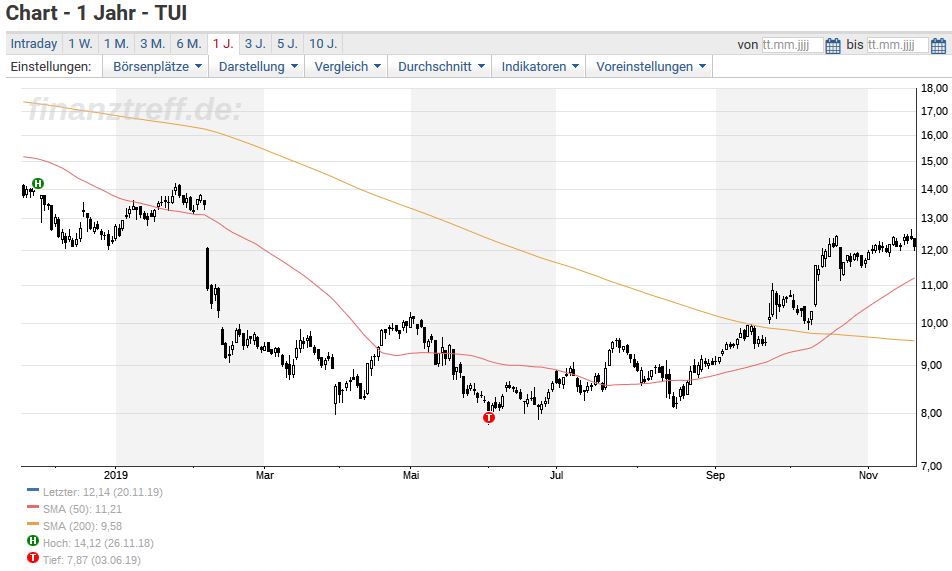This screenshot has width=952, height=571.
Task: Click the 2019 x-axis label
Action: click(116, 476)
